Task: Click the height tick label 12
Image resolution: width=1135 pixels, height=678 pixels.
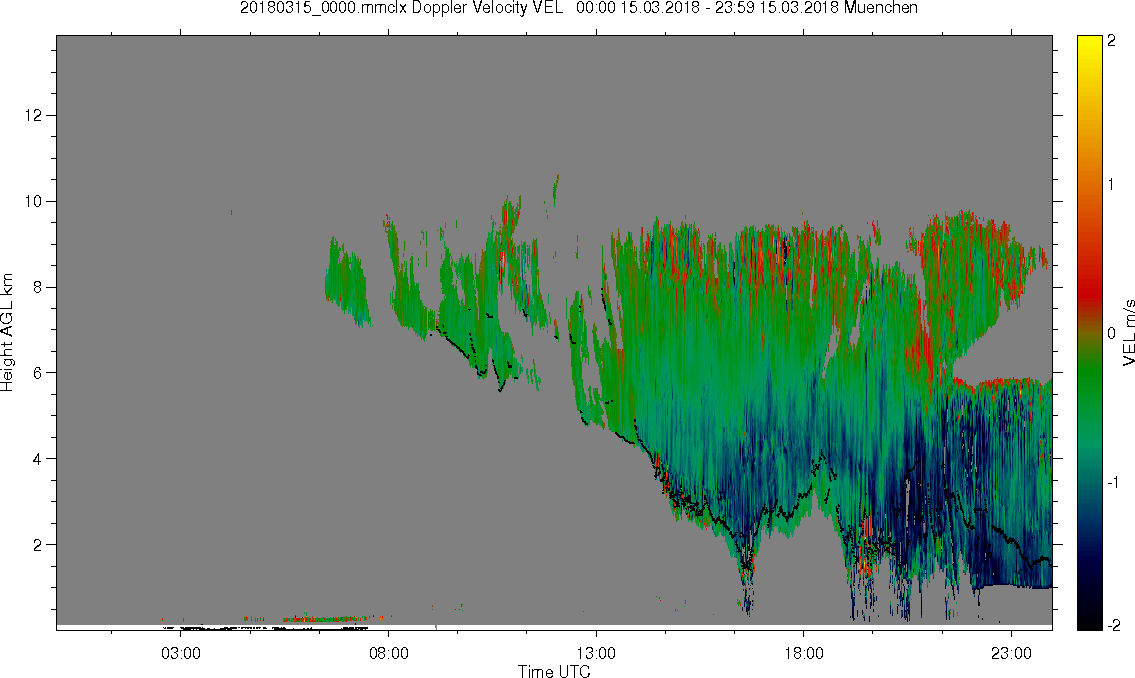Action: pos(33,116)
